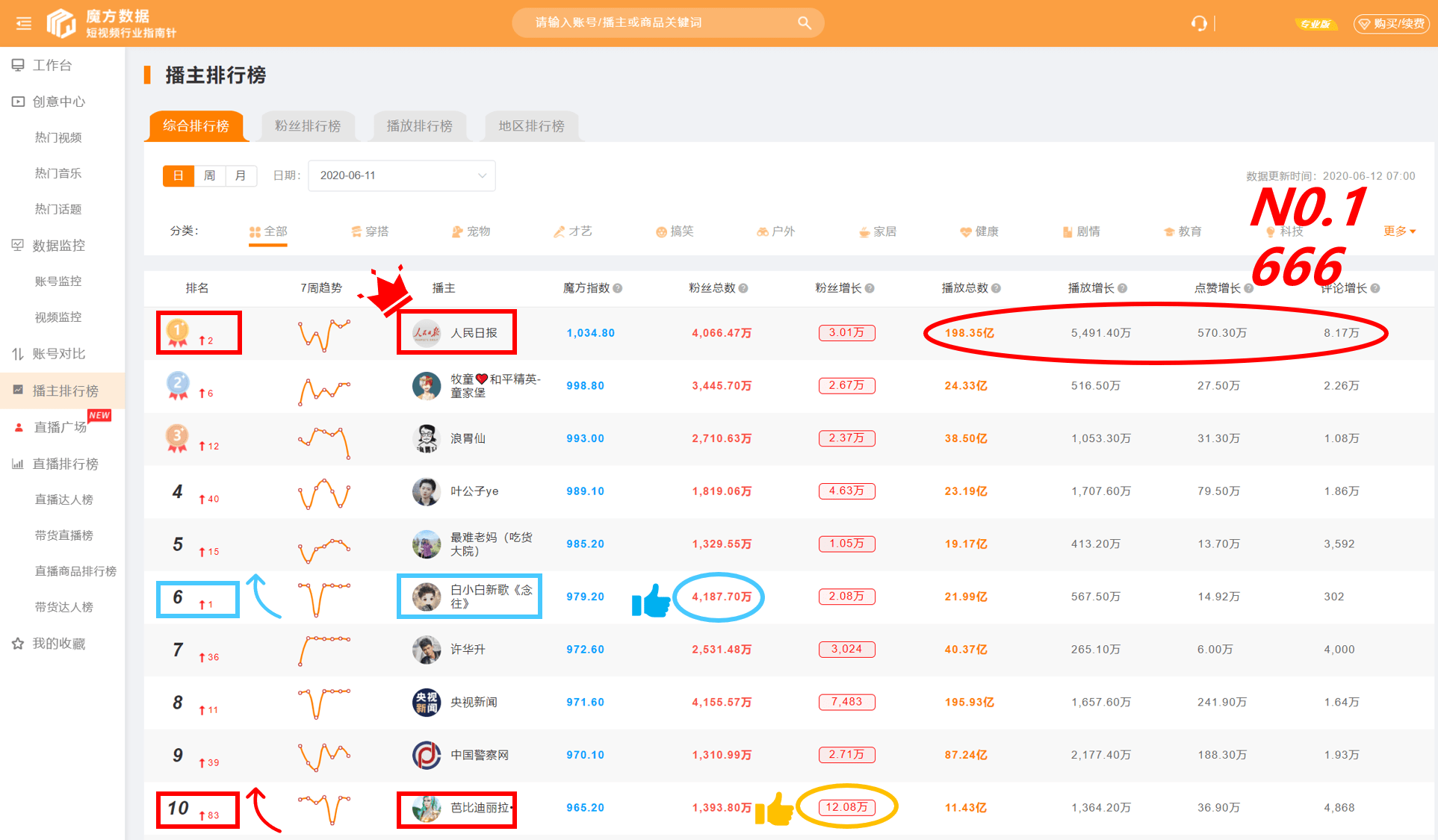Select 全部 category filter
The height and width of the screenshot is (840, 1438).
(x=268, y=231)
